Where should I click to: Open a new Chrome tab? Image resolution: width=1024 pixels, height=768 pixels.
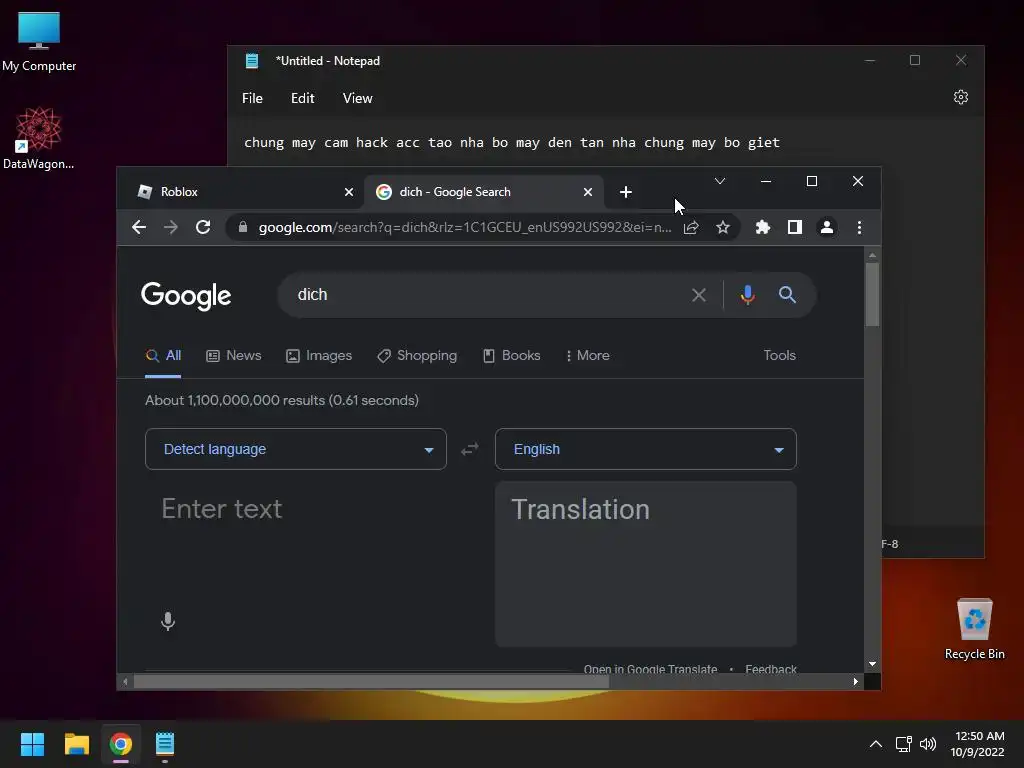tap(626, 192)
